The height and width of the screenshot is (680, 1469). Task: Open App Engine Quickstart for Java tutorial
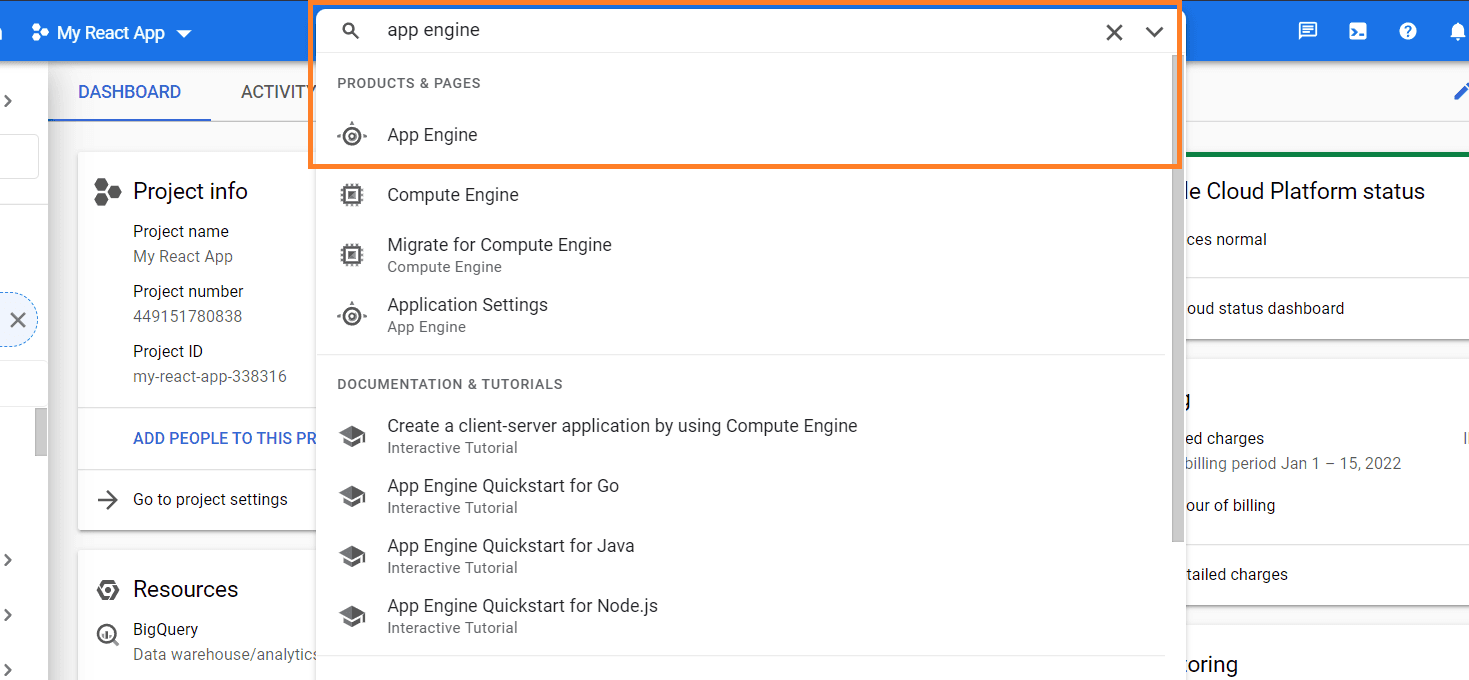[741, 556]
